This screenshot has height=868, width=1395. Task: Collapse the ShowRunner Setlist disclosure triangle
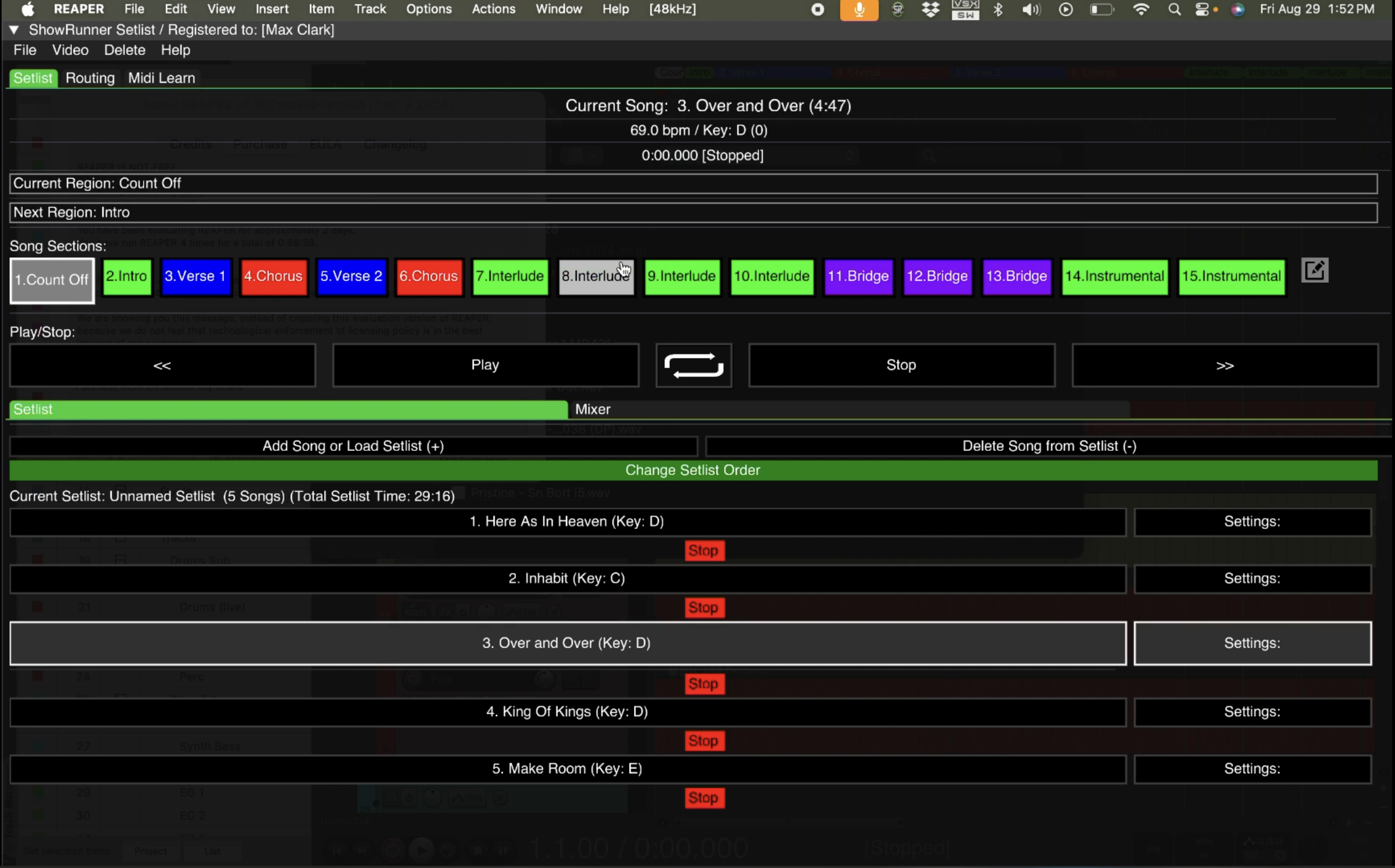[x=14, y=30]
